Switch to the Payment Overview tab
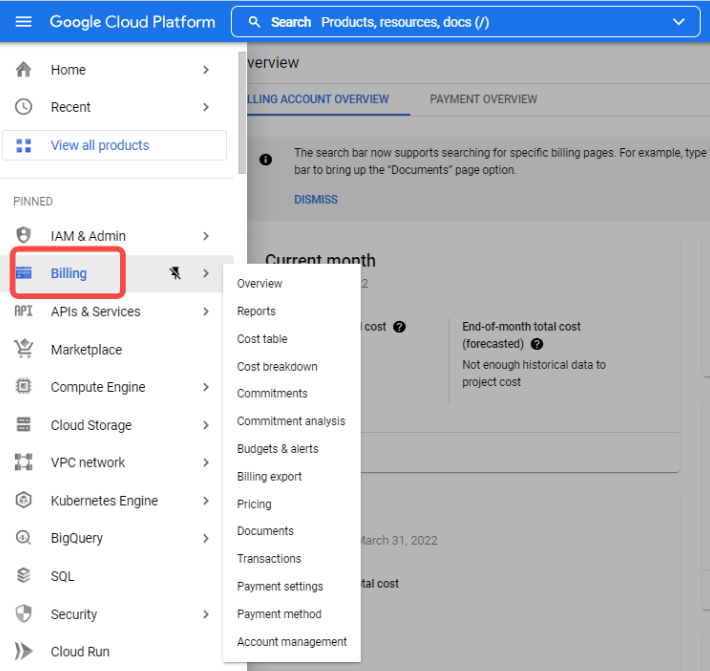Image resolution: width=710 pixels, height=671 pixels. tap(483, 99)
